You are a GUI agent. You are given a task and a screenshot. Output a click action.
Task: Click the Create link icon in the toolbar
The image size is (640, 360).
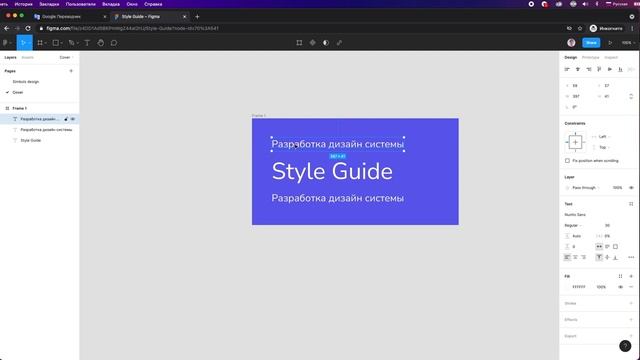[x=339, y=43]
